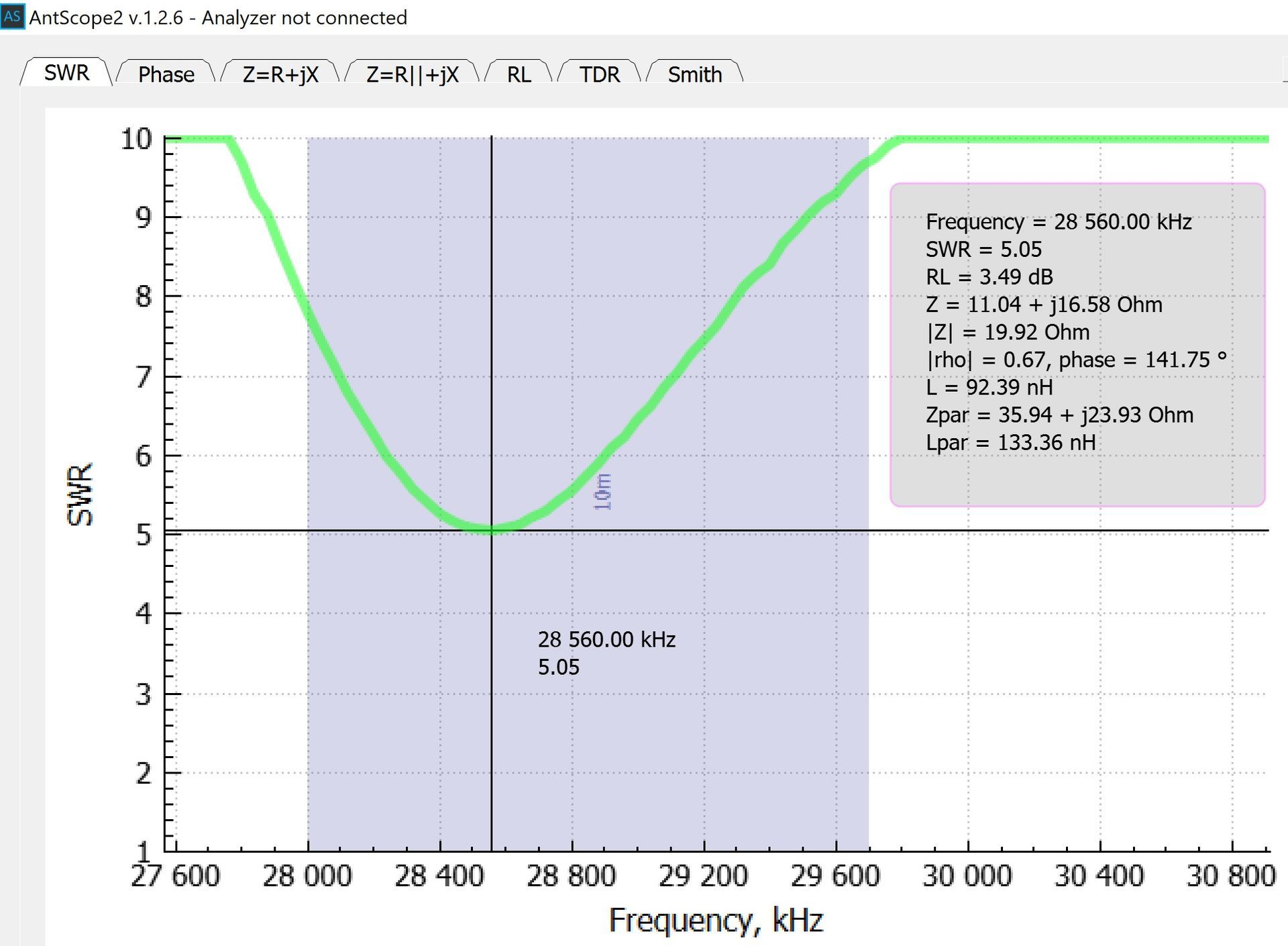The image size is (1288, 946).
Task: Click the 28 000 frequency axis label
Action: [307, 876]
